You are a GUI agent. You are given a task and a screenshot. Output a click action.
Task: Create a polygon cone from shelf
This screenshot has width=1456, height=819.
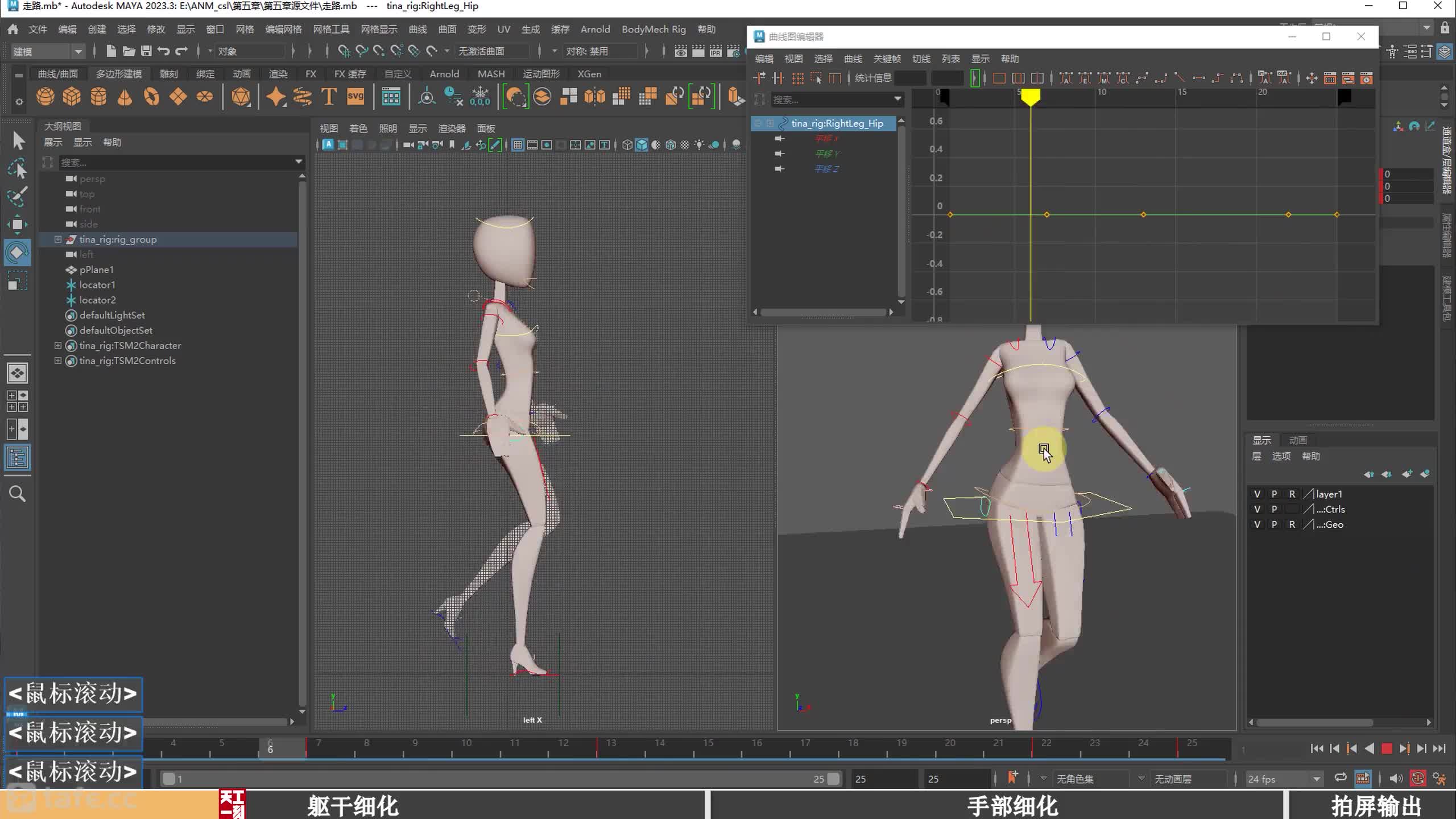125,97
